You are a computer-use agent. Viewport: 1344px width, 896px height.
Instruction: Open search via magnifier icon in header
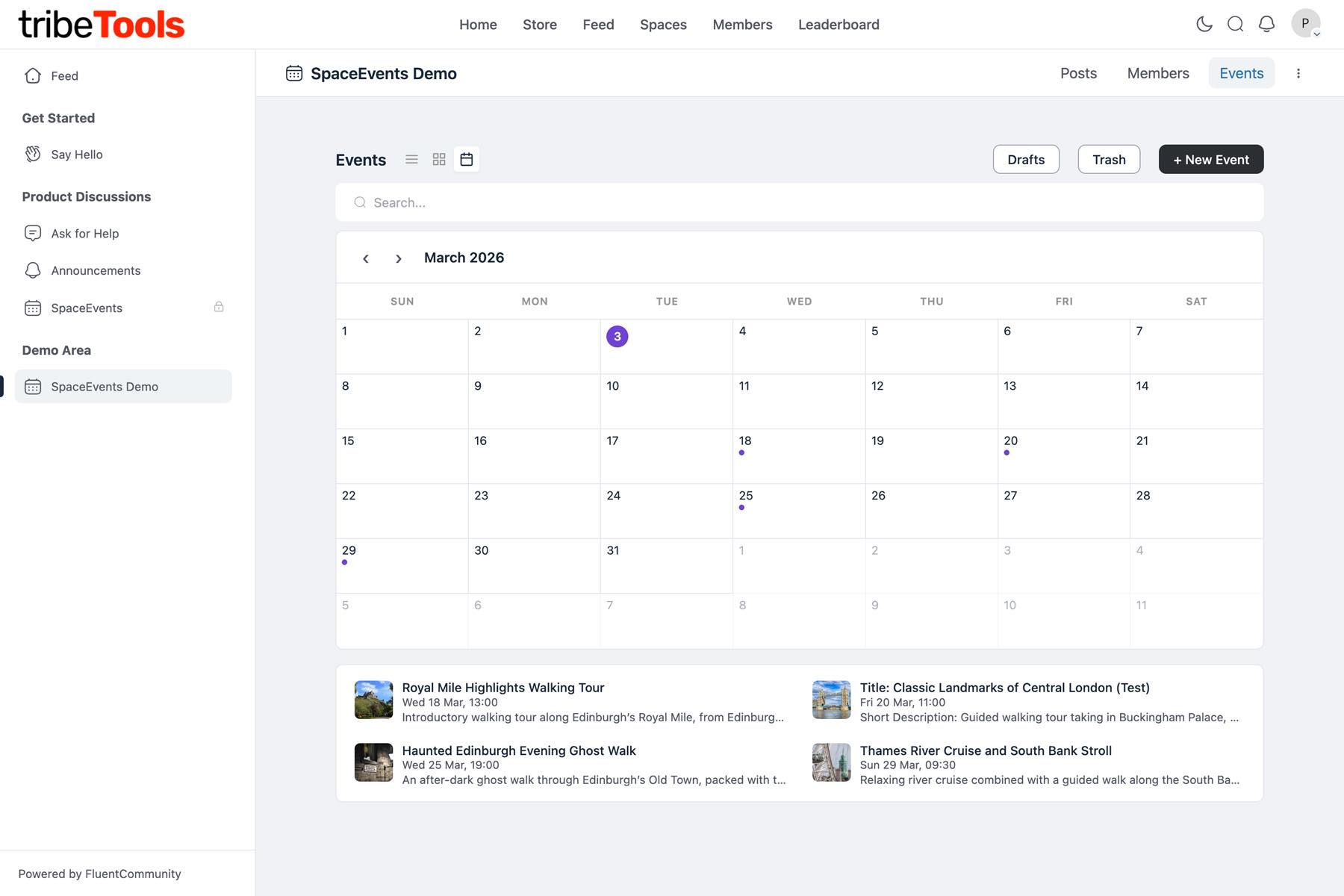coord(1235,24)
